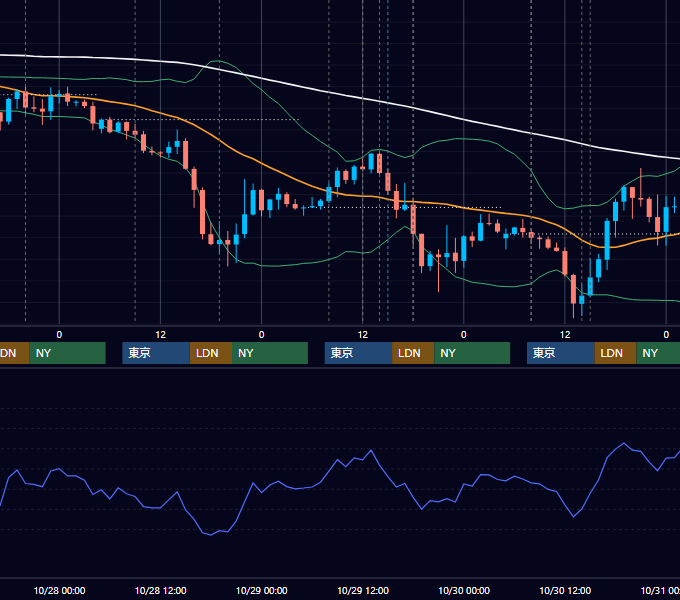Click hour label 12 above 10/30 12:00
680x600 pixels.
(x=565, y=335)
